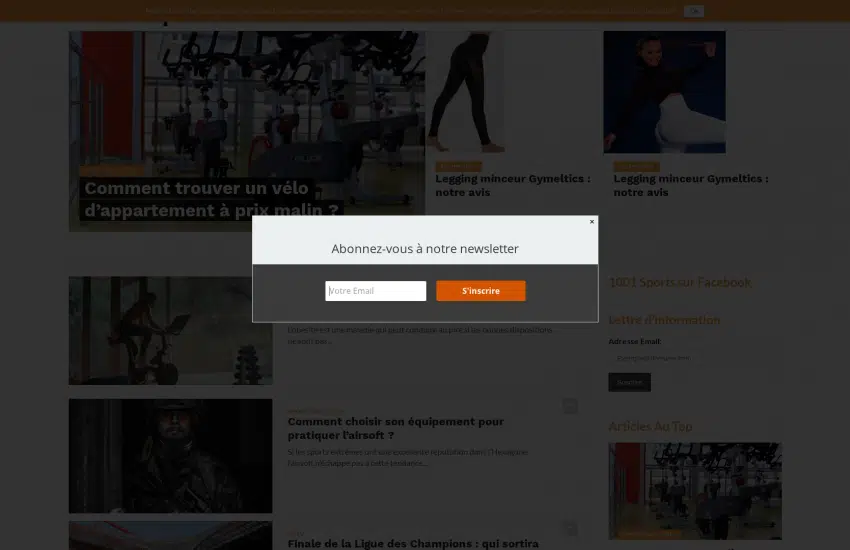The image size is (850, 550).
Task: Close the newsletter popup with the X
Action: click(592, 222)
